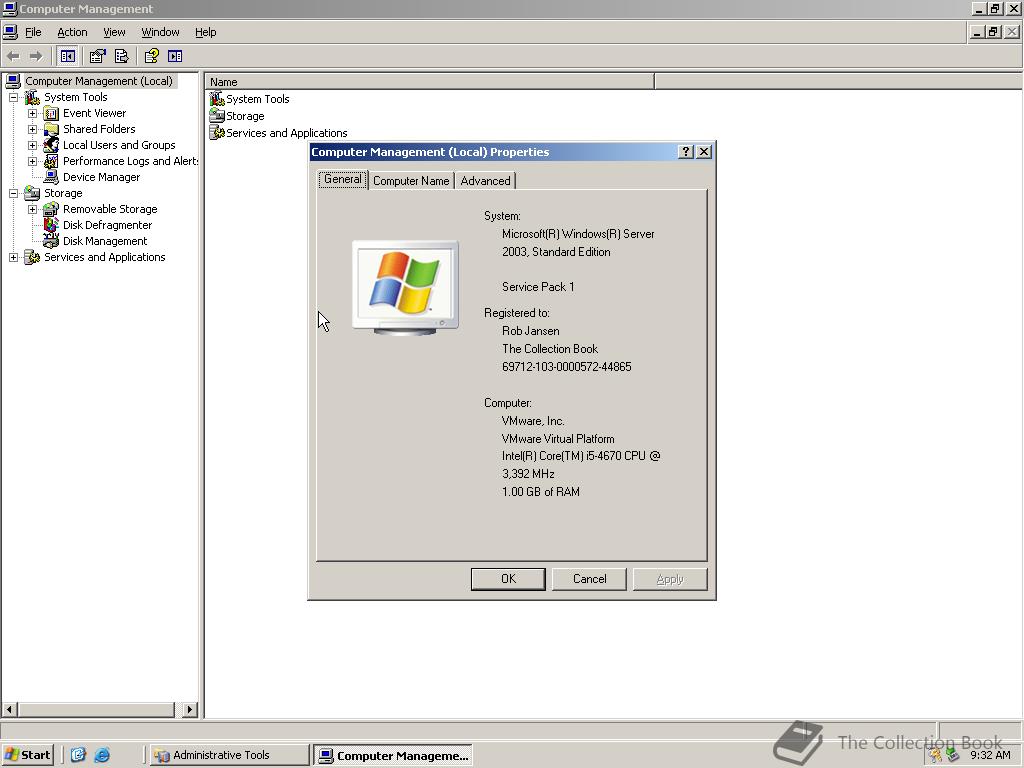Expand the Shared Folders node
The height and width of the screenshot is (768, 1024).
tap(32, 129)
